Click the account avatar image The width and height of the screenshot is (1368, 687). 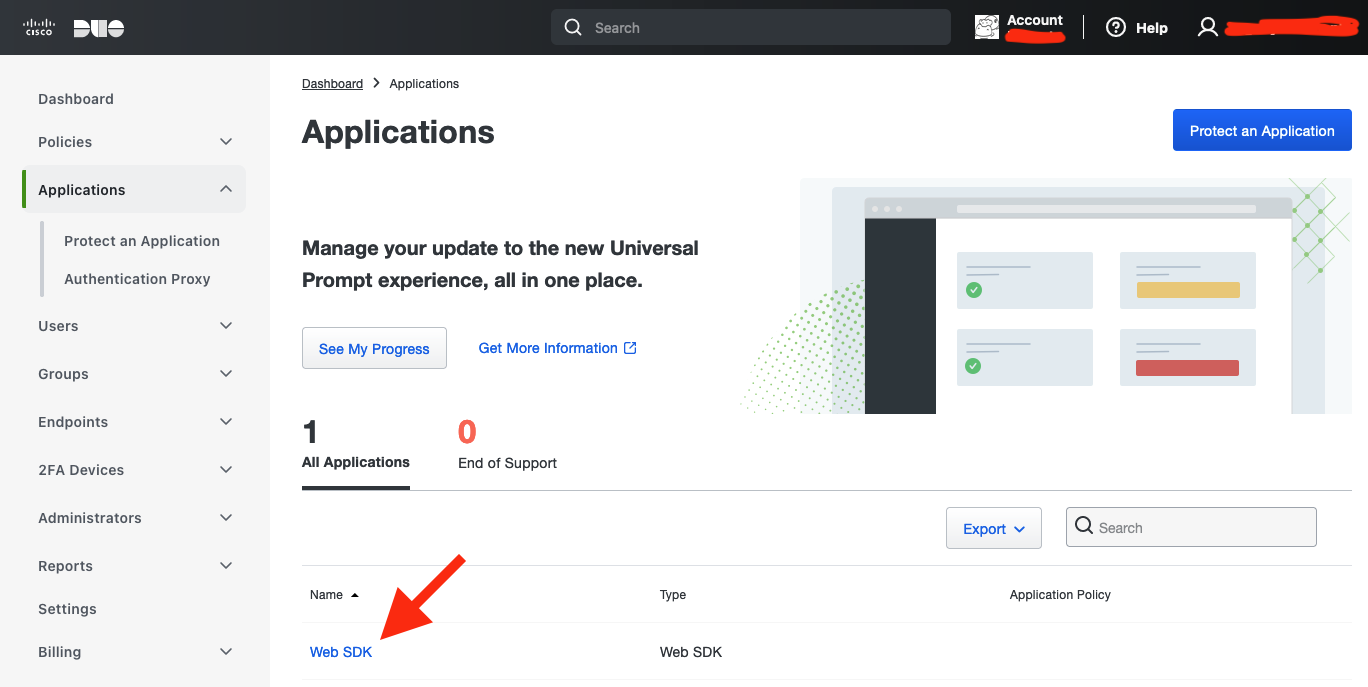click(x=987, y=28)
